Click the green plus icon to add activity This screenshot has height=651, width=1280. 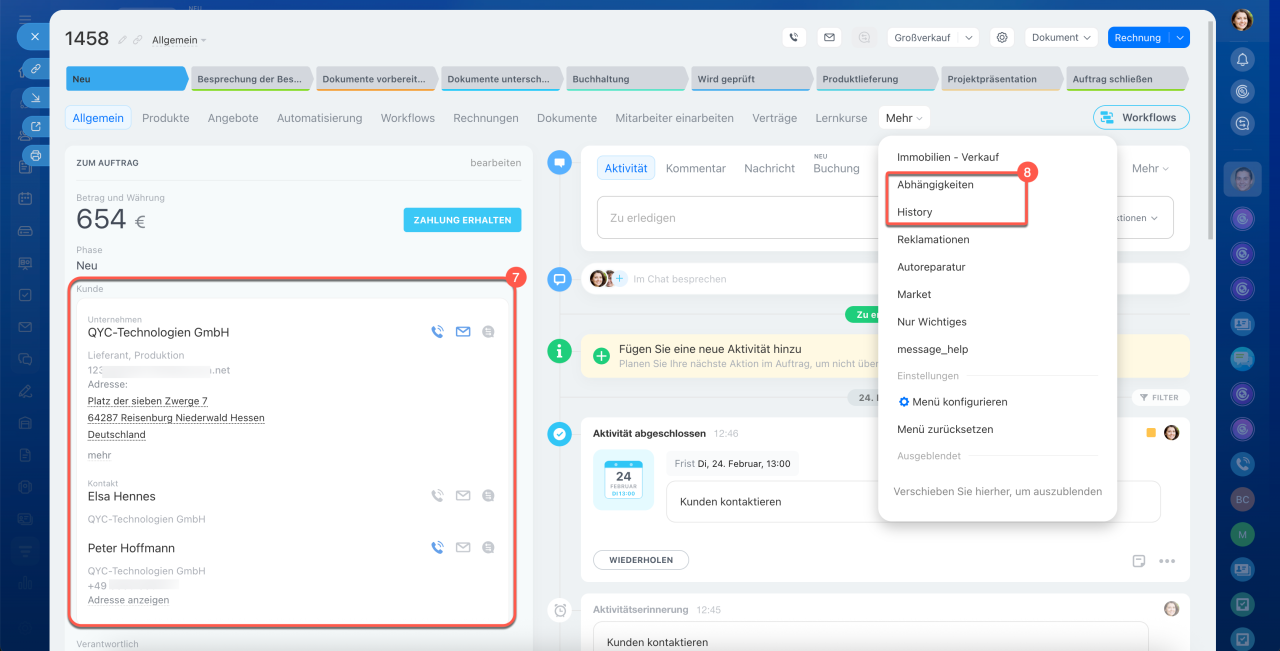(601, 355)
